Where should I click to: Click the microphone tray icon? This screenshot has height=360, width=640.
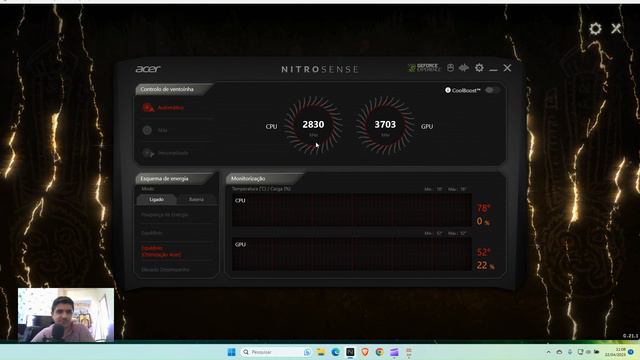(570, 352)
